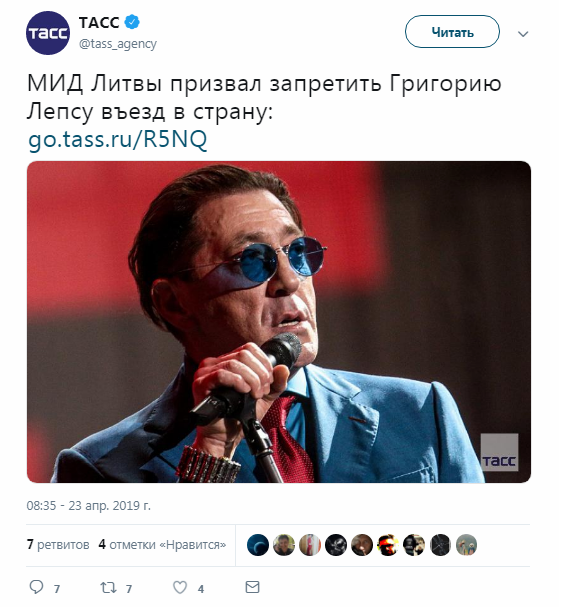Like the tweet with heart icon
The height and width of the screenshot is (607, 563).
[x=180, y=588]
